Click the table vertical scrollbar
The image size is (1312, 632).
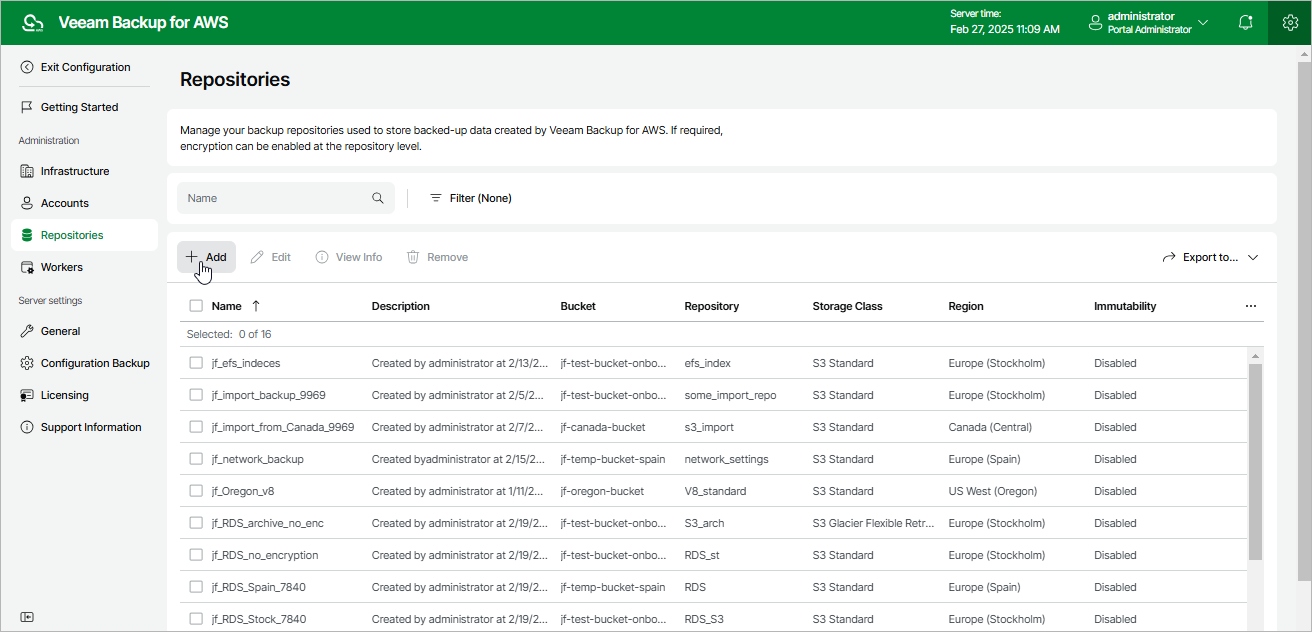1256,460
